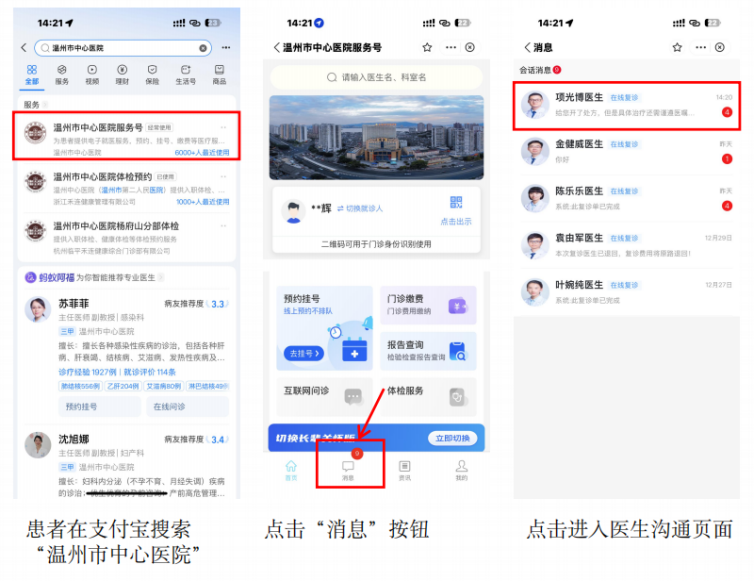Clear the search field text 温州市中心医院

pyautogui.click(x=203, y=48)
